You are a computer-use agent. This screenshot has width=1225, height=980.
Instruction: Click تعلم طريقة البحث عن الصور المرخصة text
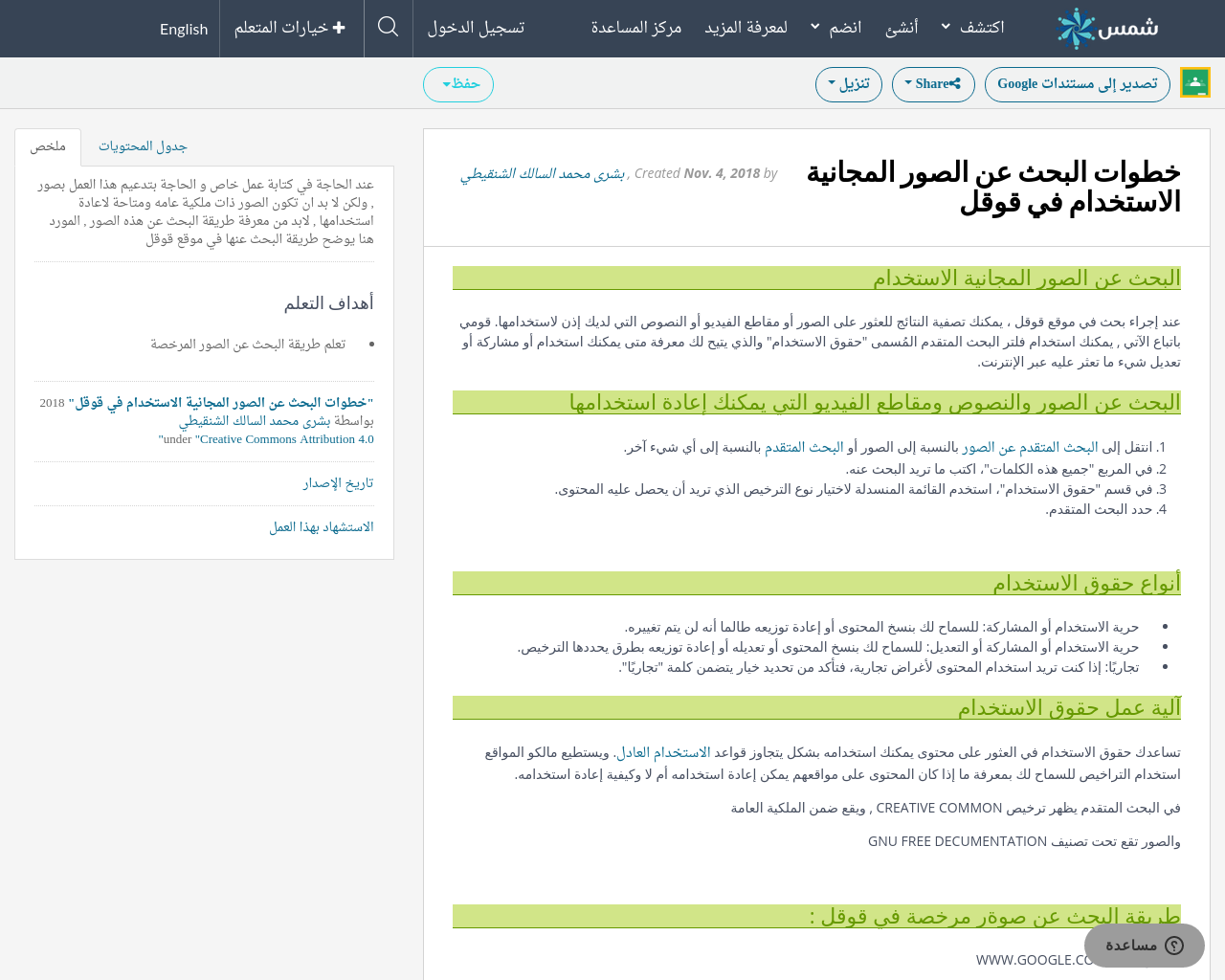click(x=248, y=345)
